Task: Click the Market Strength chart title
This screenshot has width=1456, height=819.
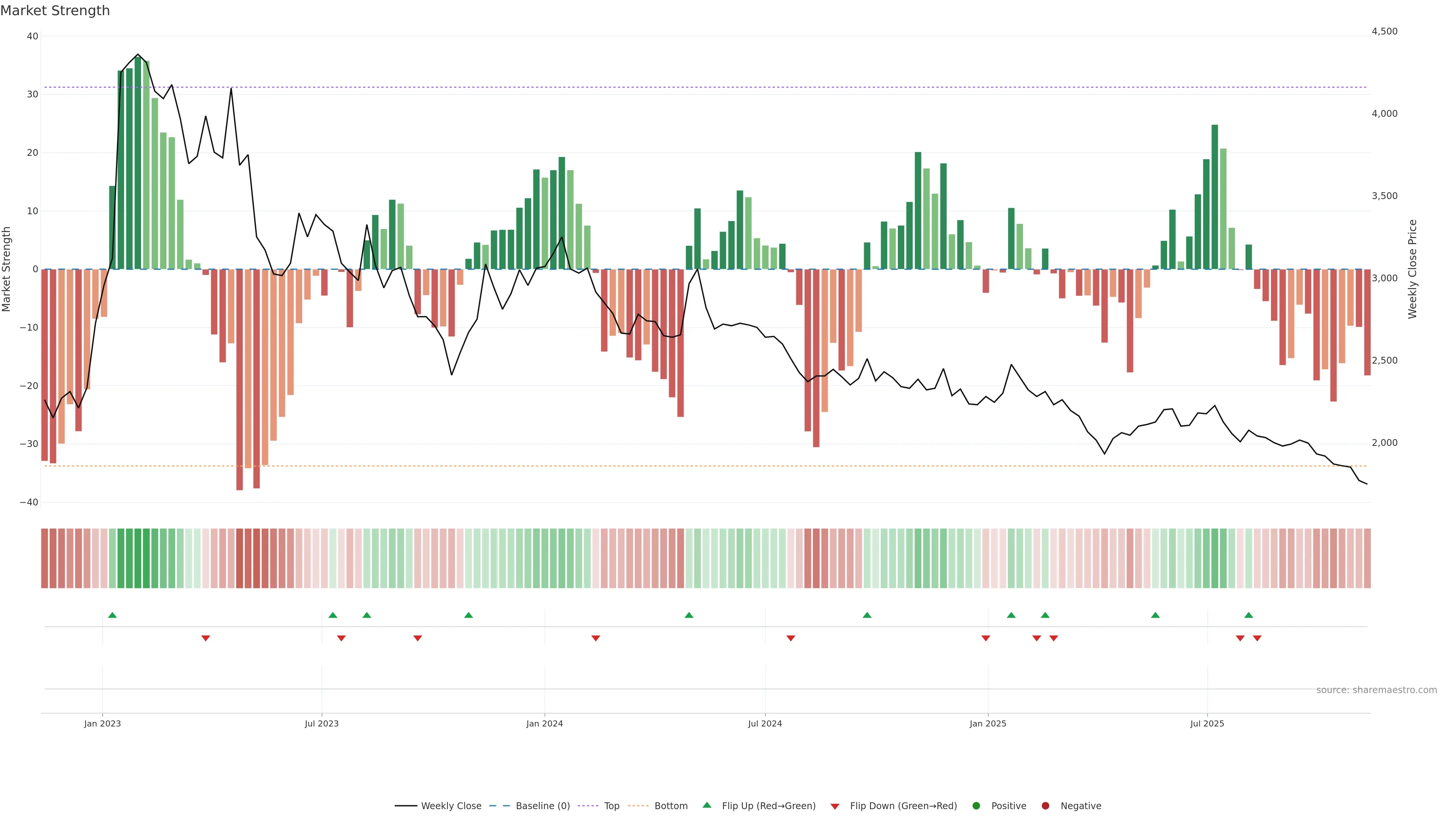Action: coord(55,11)
